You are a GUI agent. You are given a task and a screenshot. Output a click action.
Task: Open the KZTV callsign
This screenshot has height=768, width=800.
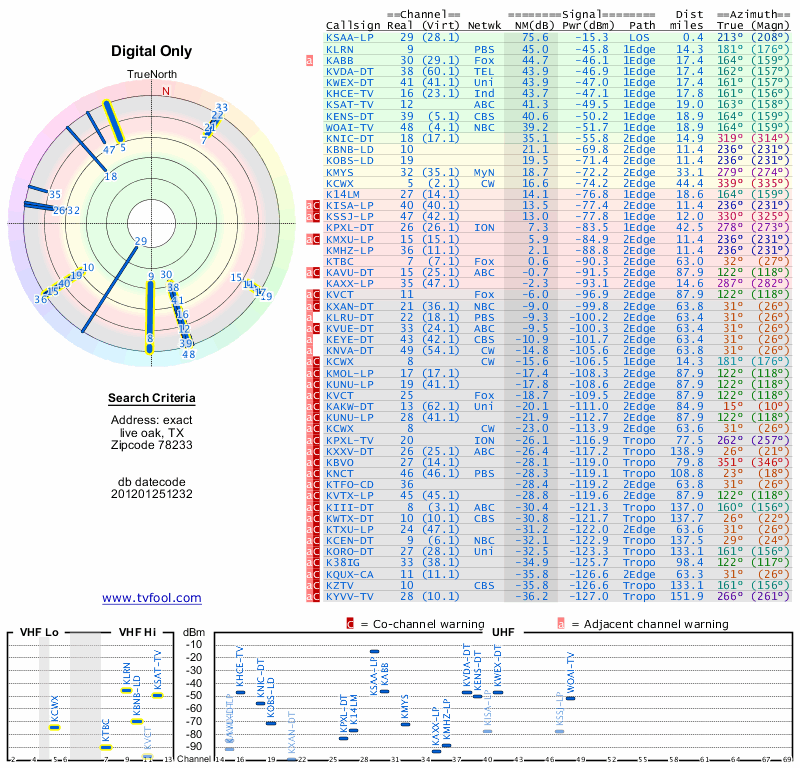340,585
